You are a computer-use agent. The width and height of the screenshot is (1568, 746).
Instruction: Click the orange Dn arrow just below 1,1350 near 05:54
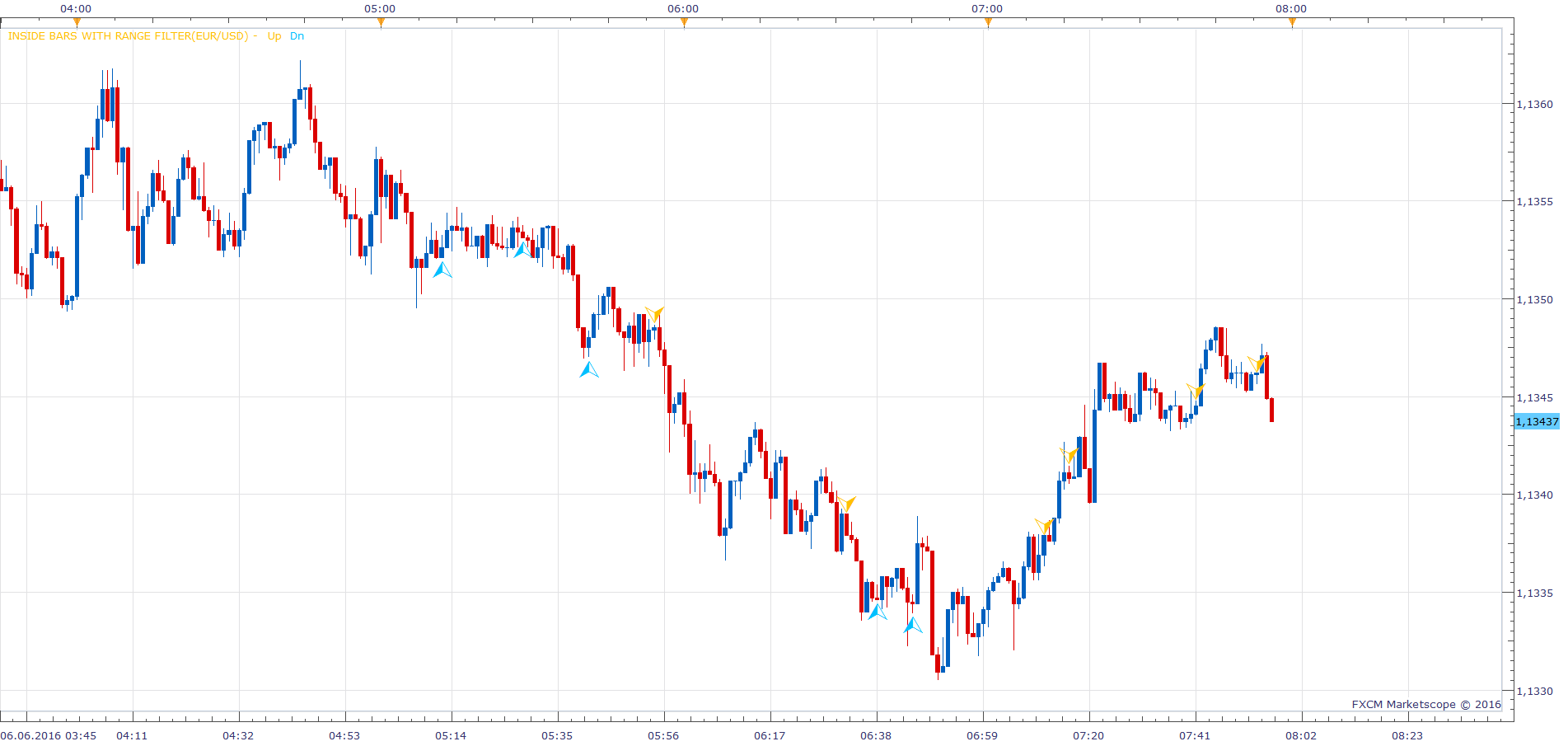tap(654, 314)
